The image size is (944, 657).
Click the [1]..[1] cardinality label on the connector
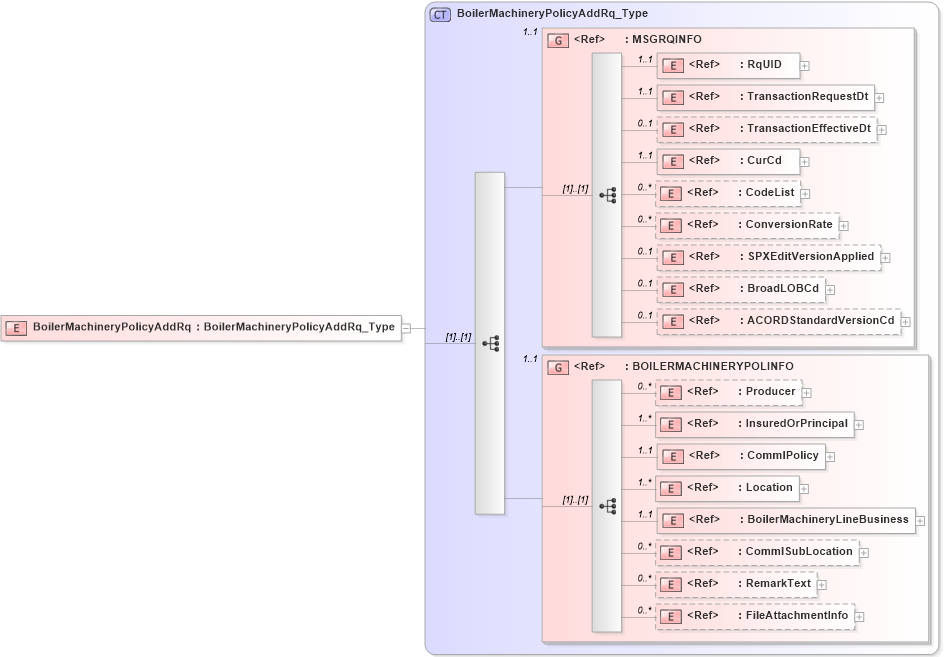tap(457, 337)
